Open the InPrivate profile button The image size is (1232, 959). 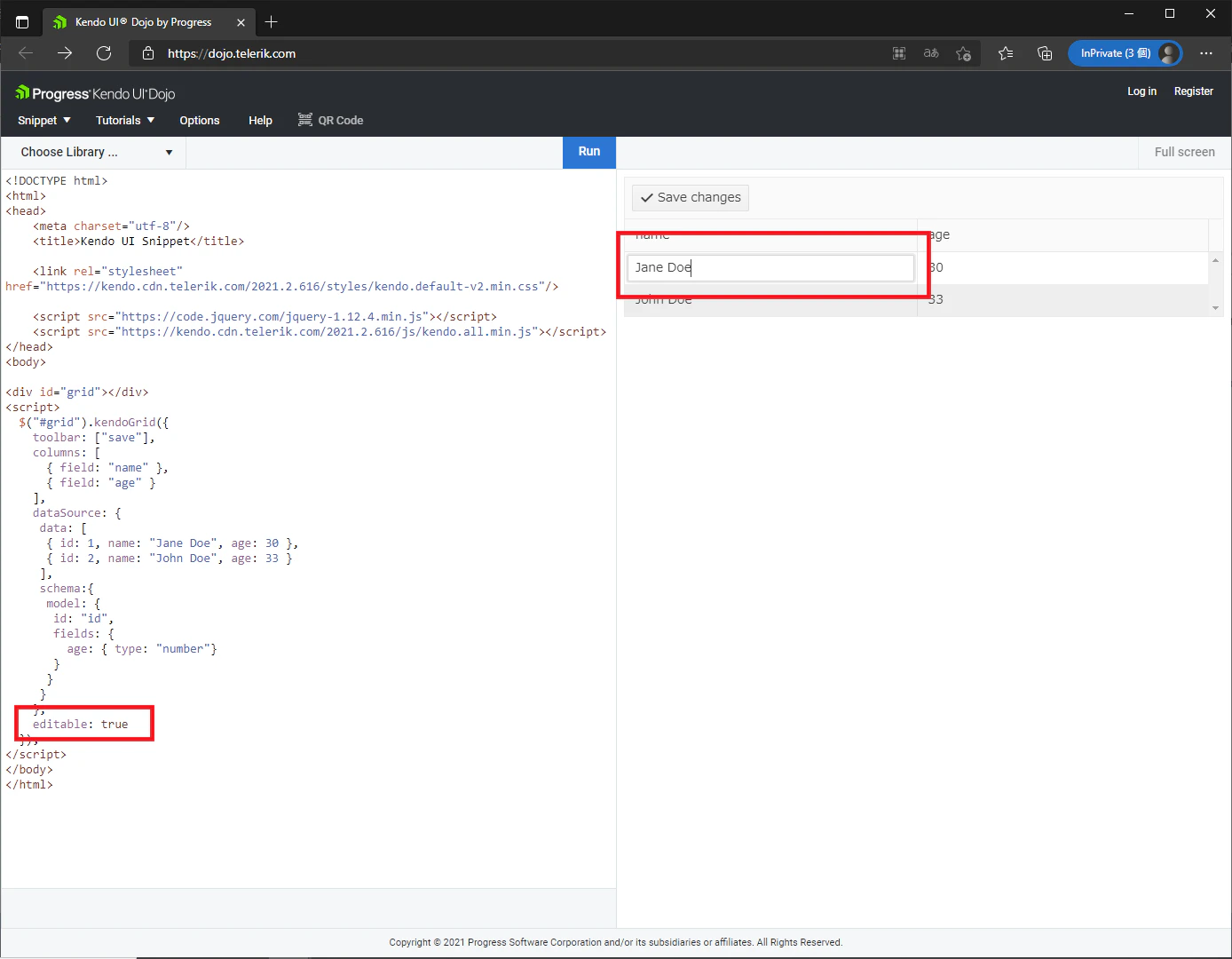pos(1125,53)
